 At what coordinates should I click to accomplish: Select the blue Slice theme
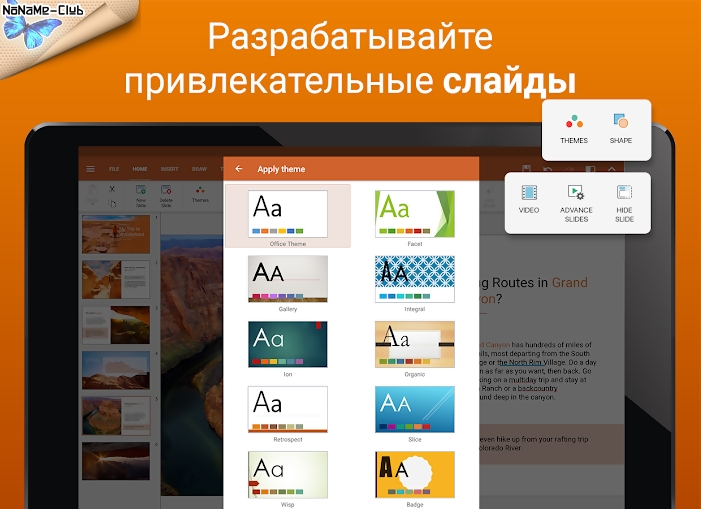[414, 409]
